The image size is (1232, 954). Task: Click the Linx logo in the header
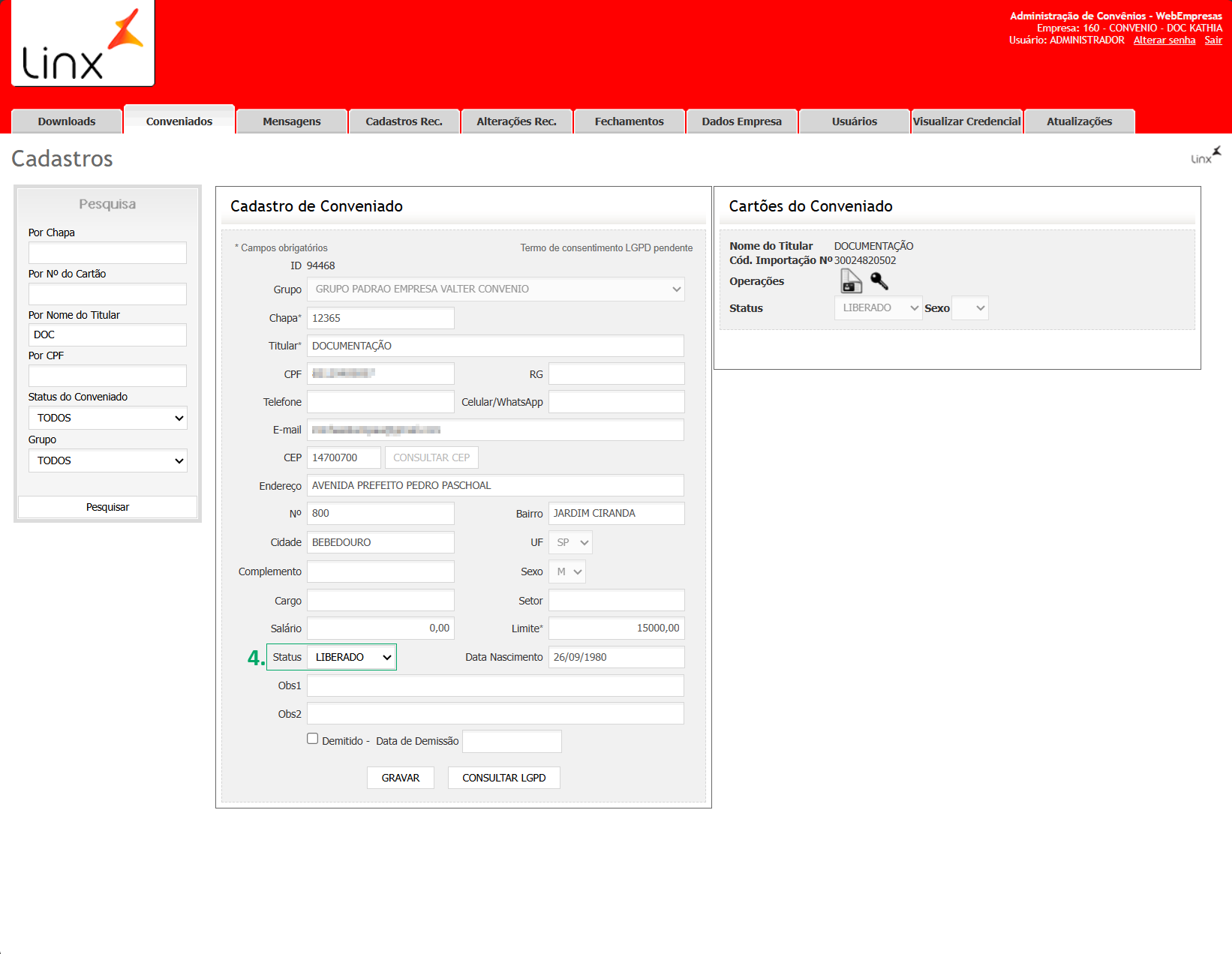[x=83, y=43]
